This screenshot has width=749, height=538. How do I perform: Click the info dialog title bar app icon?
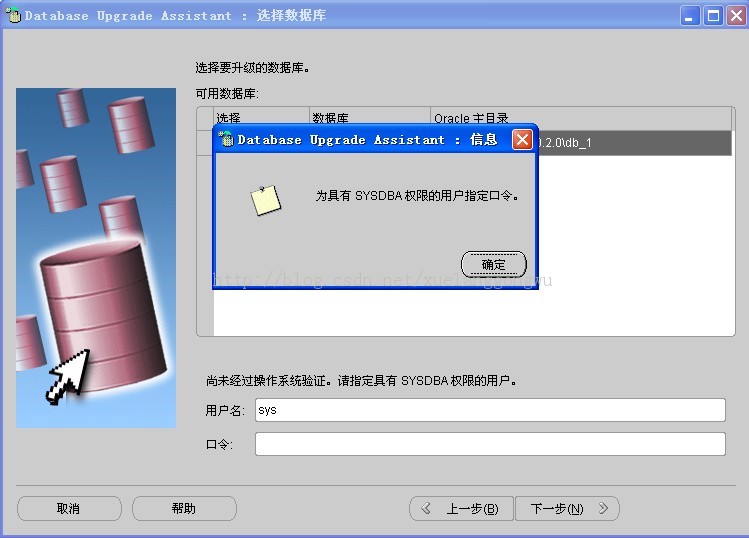tap(226, 139)
